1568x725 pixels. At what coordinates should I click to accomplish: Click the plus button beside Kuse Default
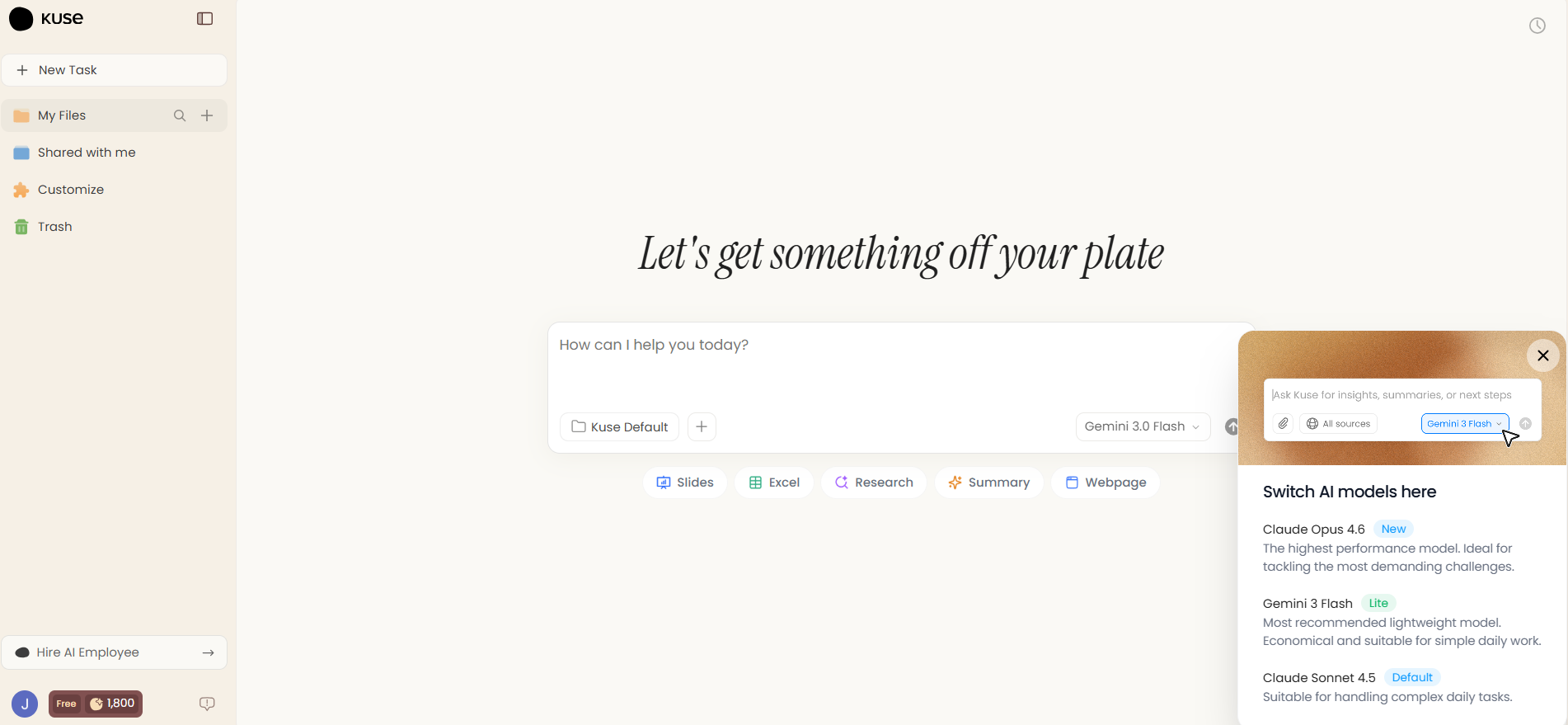[x=702, y=426]
